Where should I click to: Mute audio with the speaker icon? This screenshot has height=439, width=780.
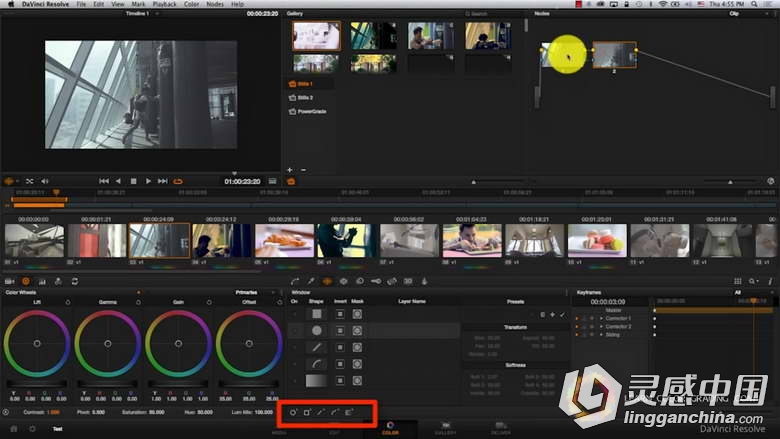[x=45, y=181]
